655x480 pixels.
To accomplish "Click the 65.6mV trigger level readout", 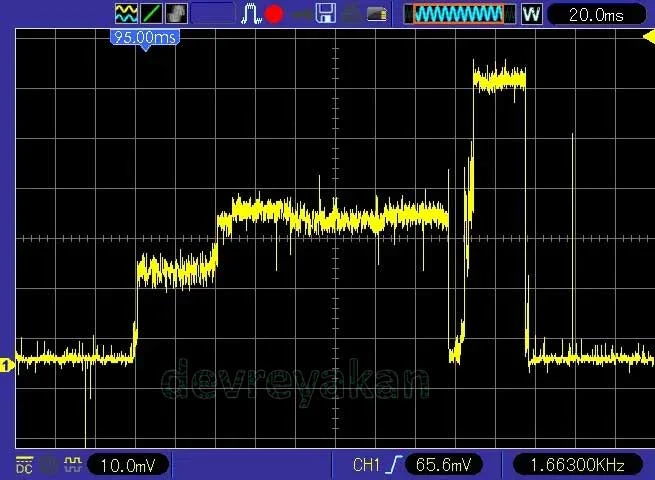I will [444, 465].
